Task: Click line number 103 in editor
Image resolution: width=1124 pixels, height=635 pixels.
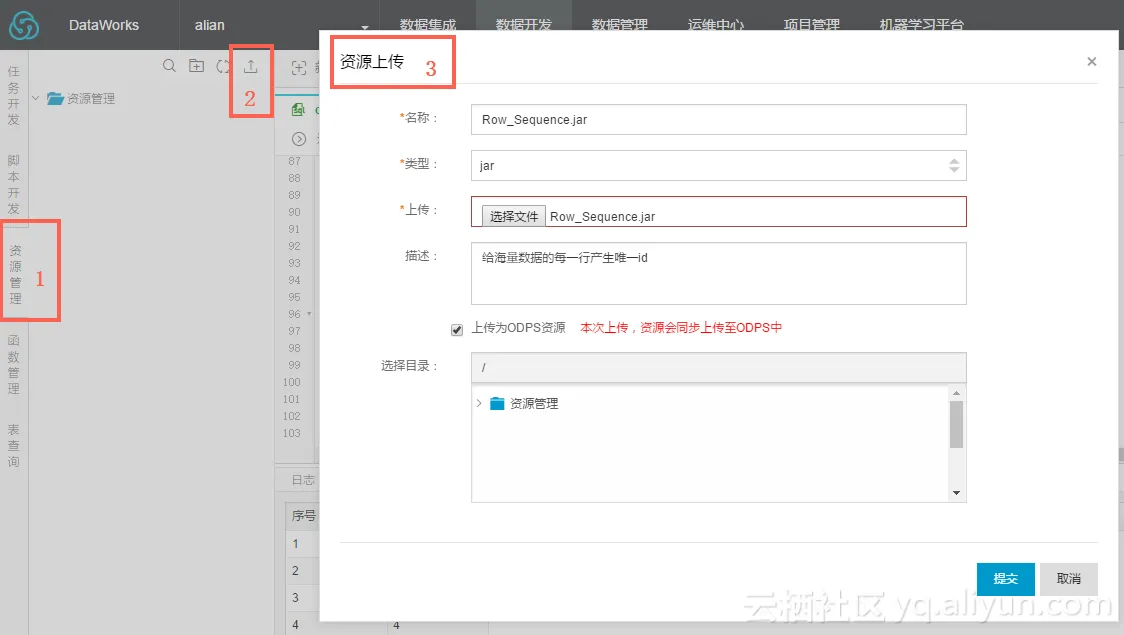Action: pos(292,433)
